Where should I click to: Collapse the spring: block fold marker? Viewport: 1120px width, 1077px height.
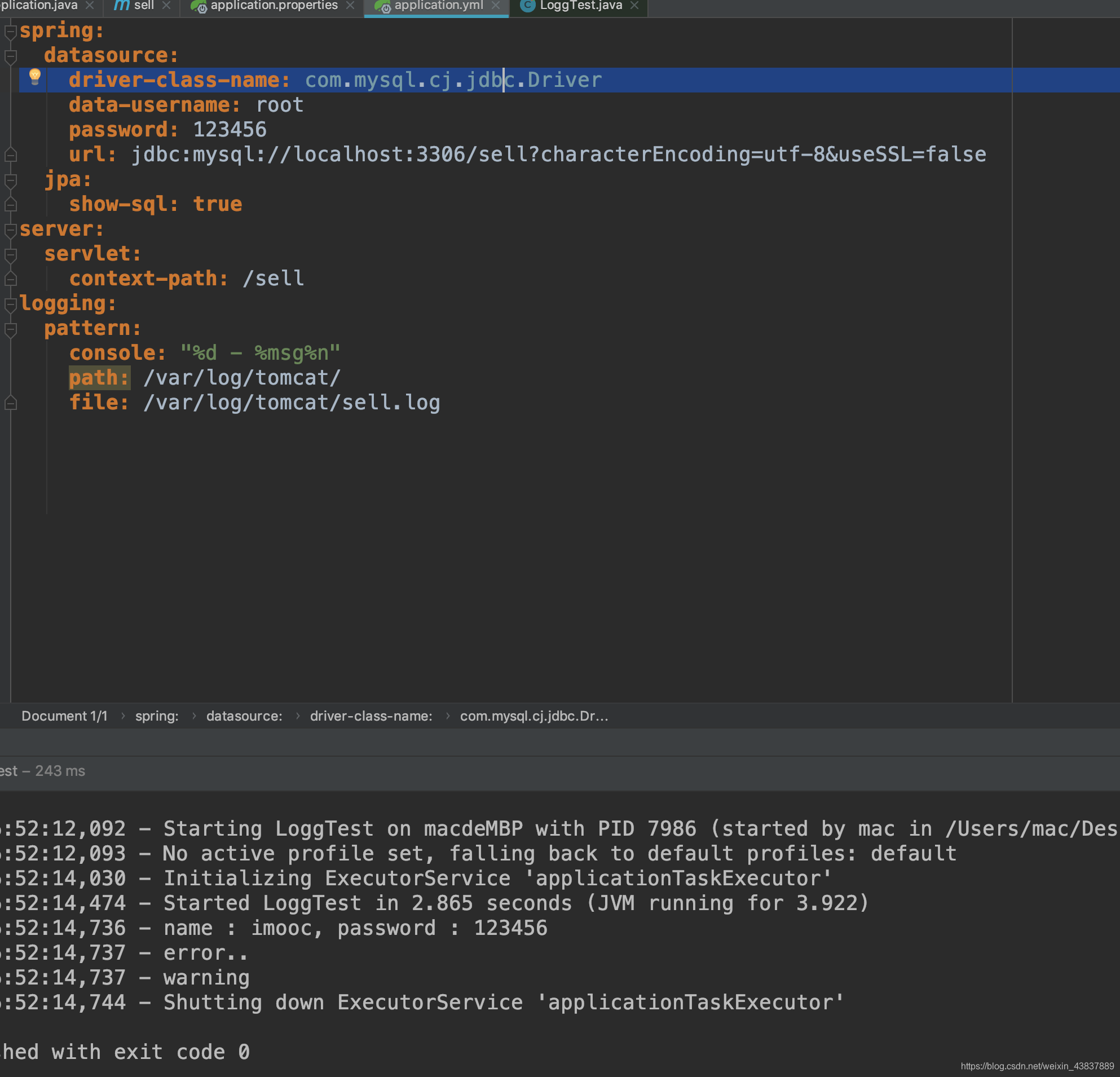pos(10,32)
